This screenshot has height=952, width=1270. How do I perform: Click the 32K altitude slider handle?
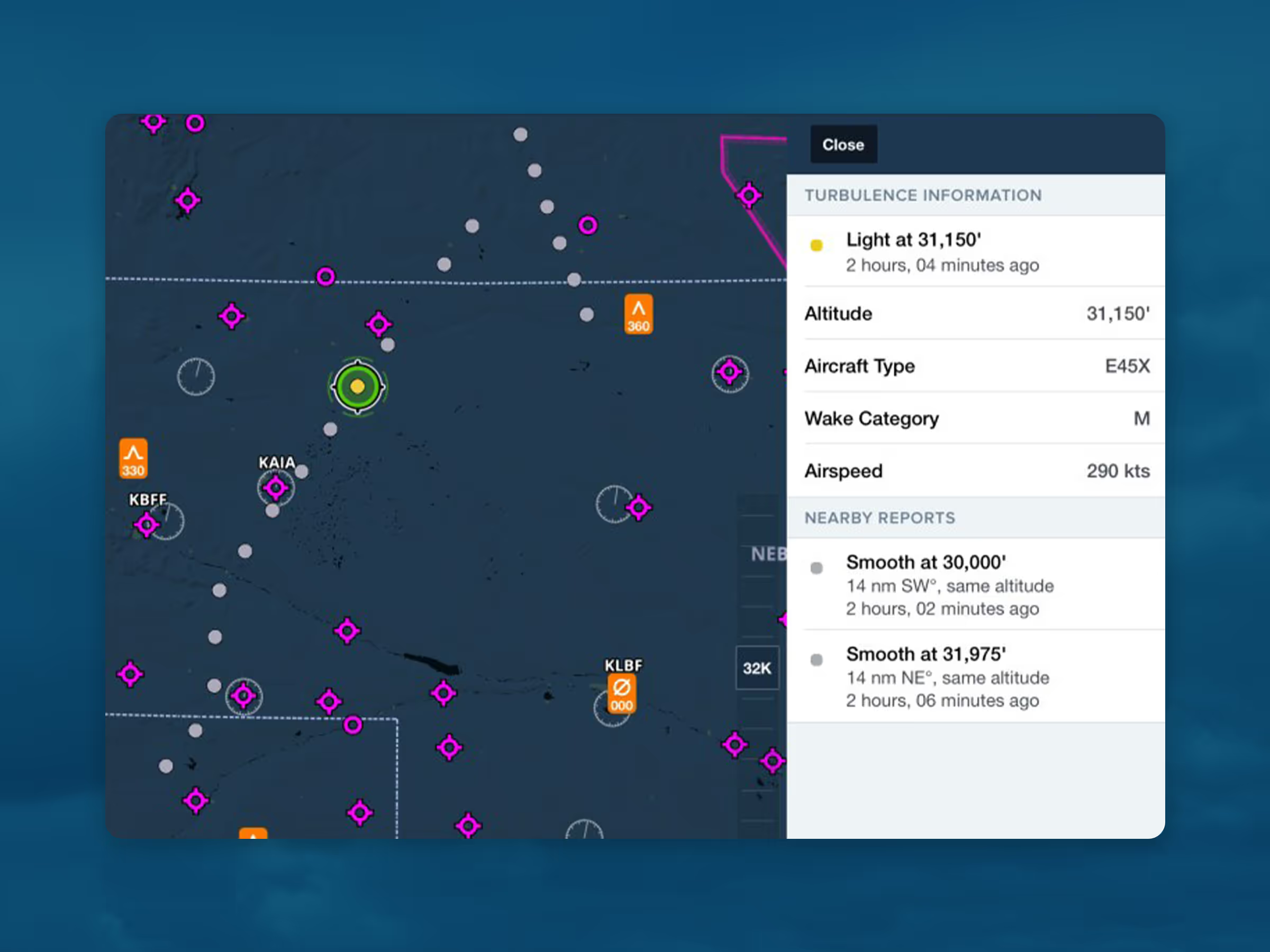[x=757, y=668]
